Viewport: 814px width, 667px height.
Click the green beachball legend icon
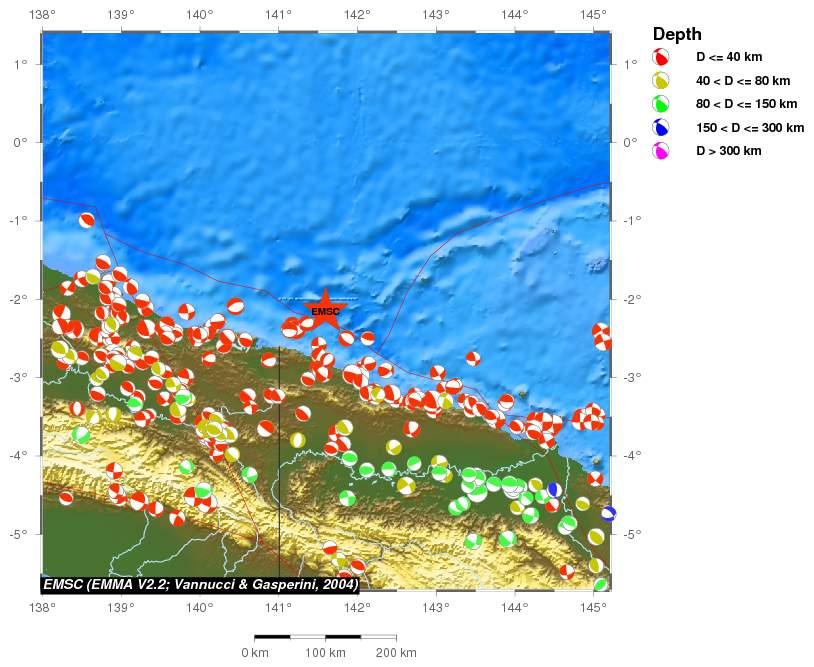(661, 104)
